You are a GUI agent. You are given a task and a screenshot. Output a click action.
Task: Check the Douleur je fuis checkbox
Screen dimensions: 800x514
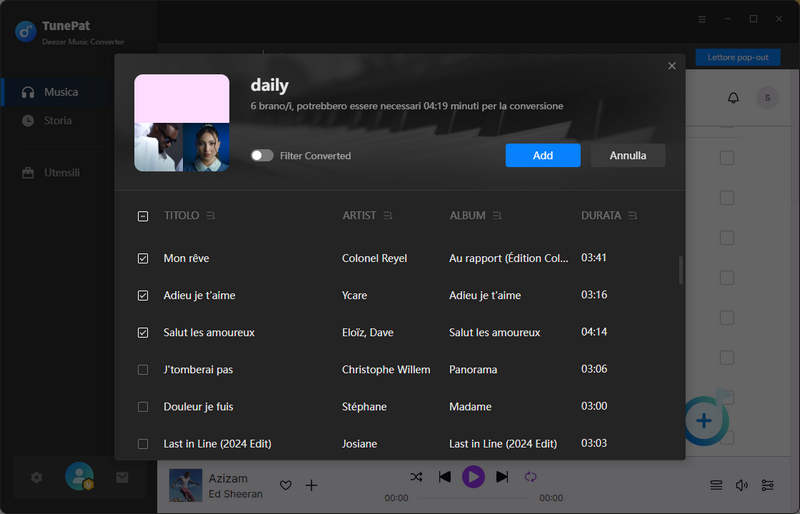coord(143,407)
